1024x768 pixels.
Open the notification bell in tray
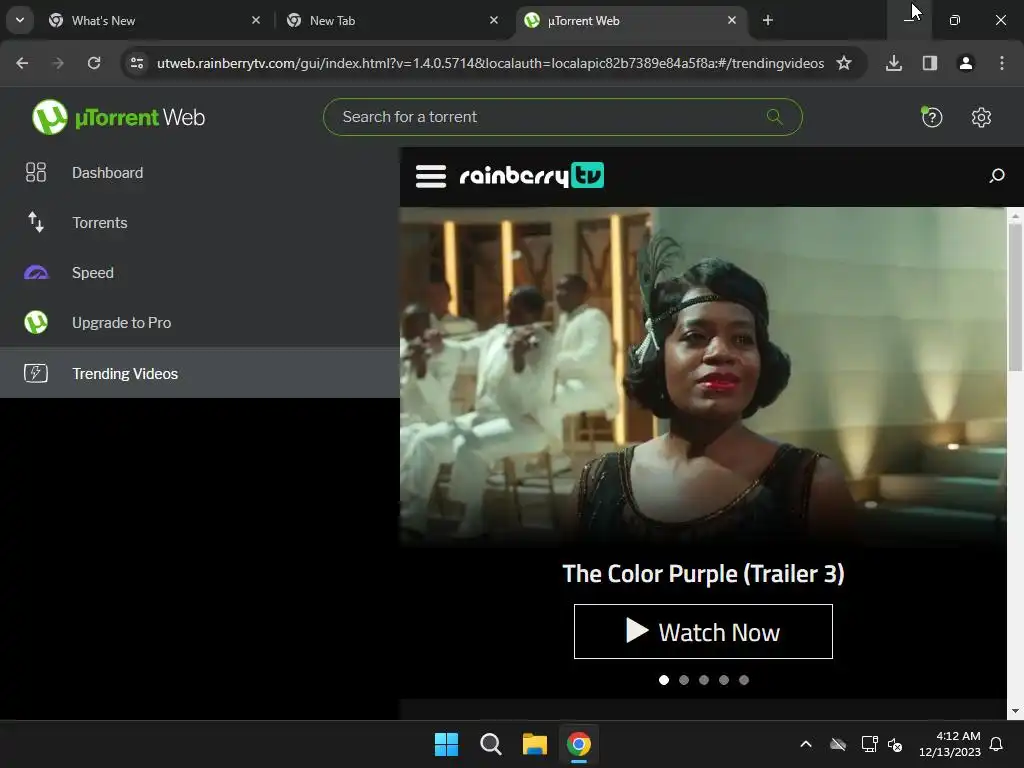coord(997,744)
